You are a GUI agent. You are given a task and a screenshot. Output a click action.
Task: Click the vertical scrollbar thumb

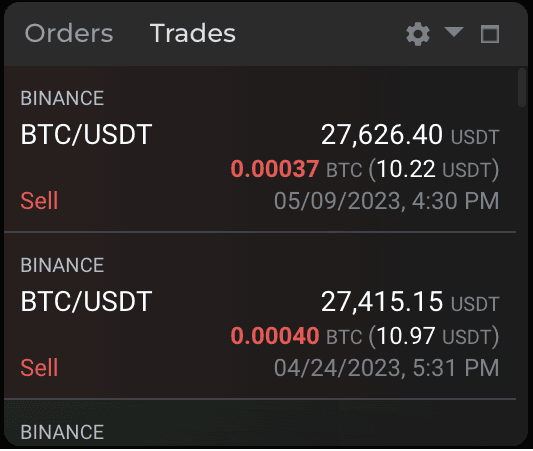click(x=522, y=88)
